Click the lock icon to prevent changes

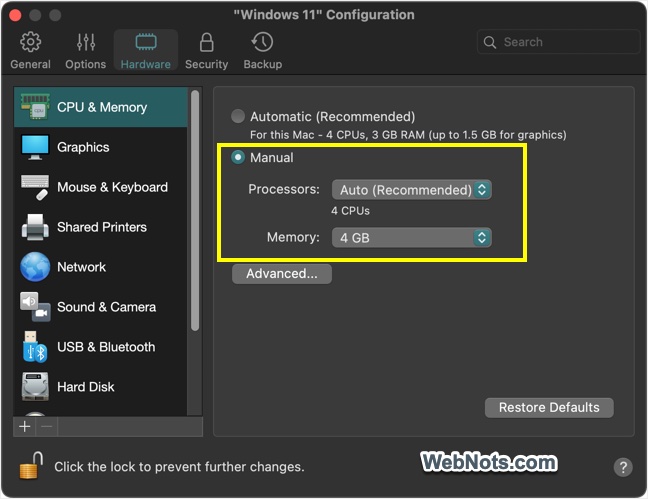pos(31,465)
